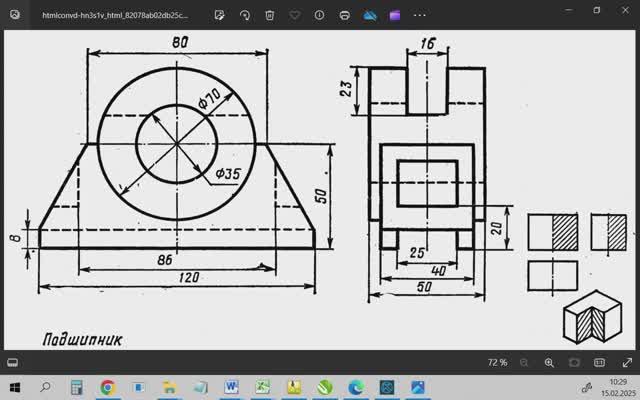The height and width of the screenshot is (400, 640).
Task: Open the Photos app home icon
Action: click(15, 15)
